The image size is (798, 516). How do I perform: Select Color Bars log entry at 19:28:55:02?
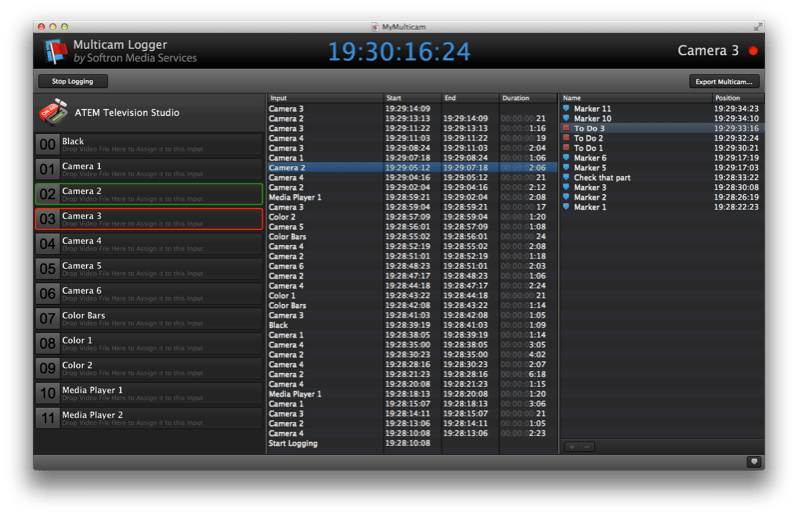coord(412,237)
